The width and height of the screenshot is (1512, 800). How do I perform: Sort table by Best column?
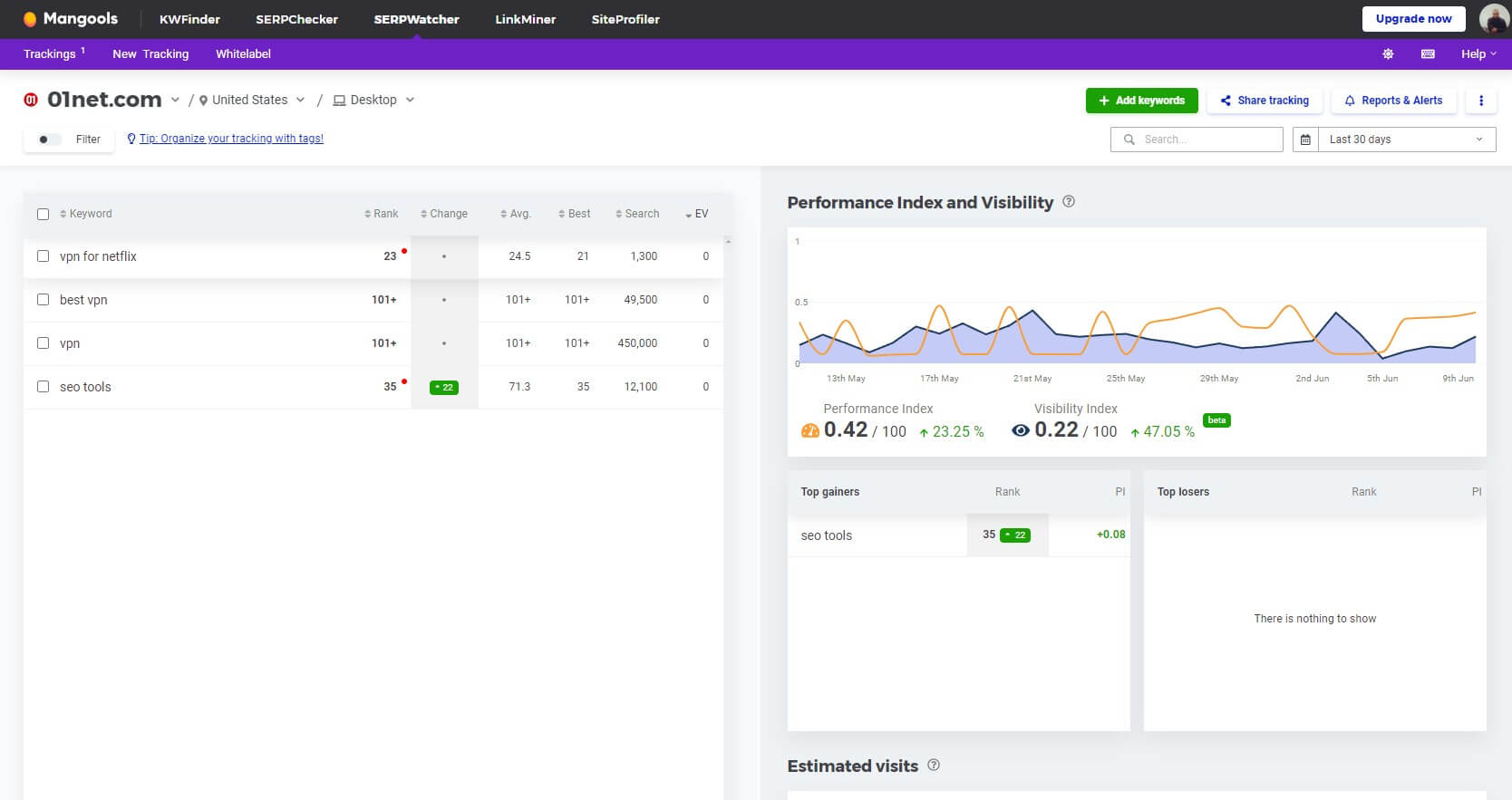575,214
